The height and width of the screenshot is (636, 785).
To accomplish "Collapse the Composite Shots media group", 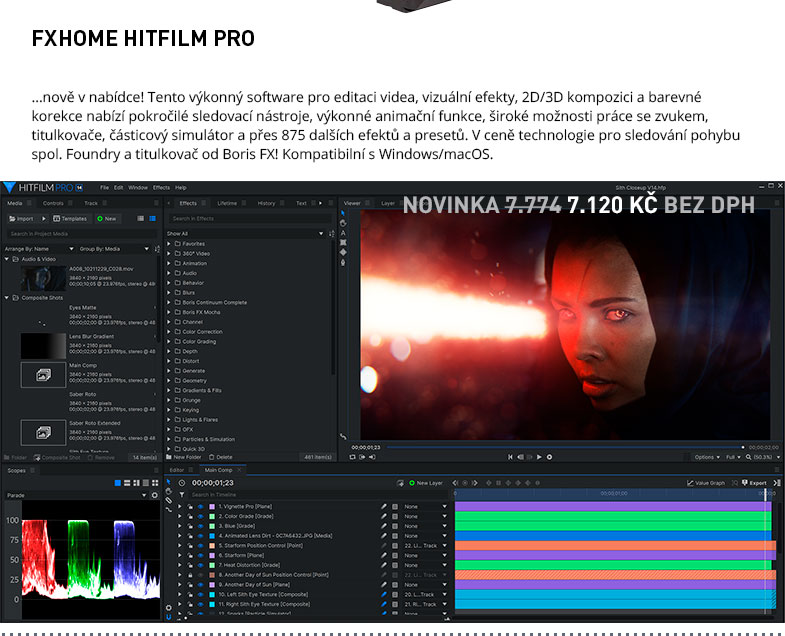I will 7,297.
